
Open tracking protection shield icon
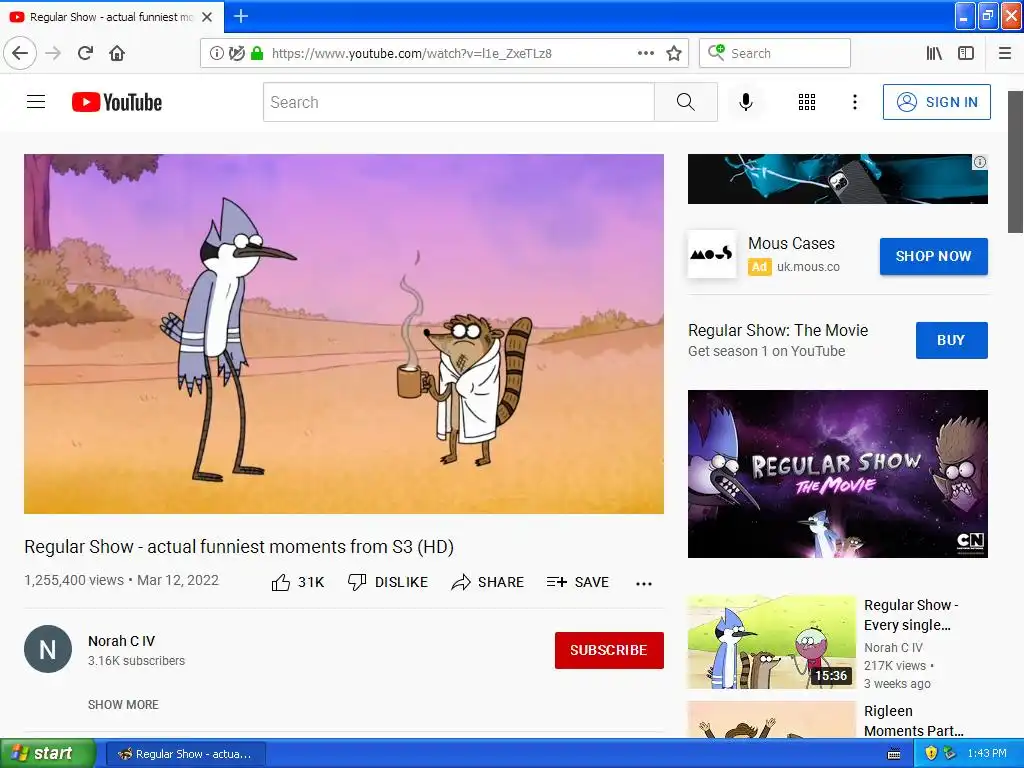[237, 53]
